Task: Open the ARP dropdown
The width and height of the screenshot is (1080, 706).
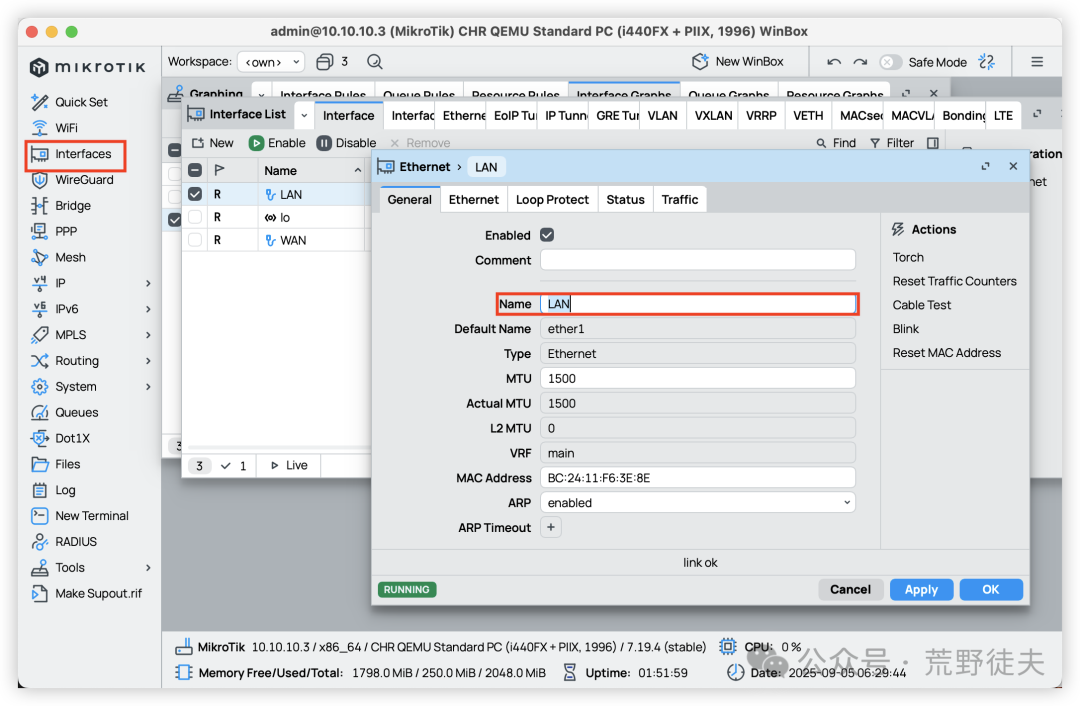Action: pos(697,503)
